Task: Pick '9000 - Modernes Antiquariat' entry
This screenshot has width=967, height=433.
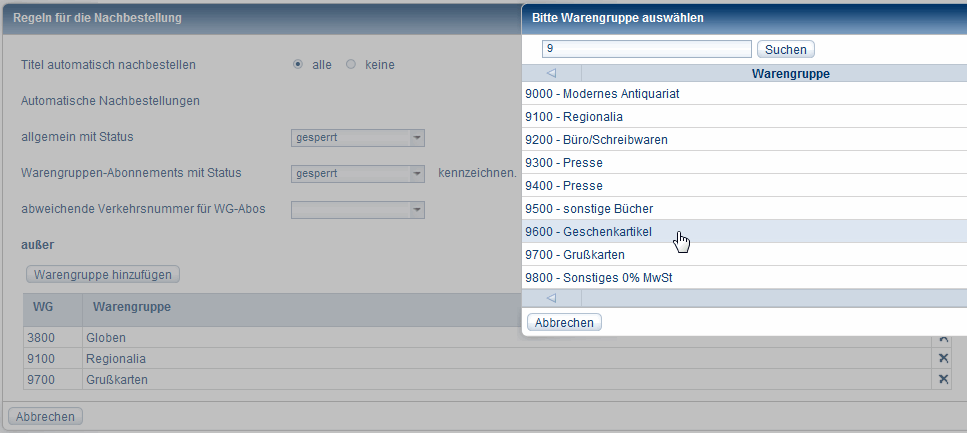Action: tap(602, 94)
